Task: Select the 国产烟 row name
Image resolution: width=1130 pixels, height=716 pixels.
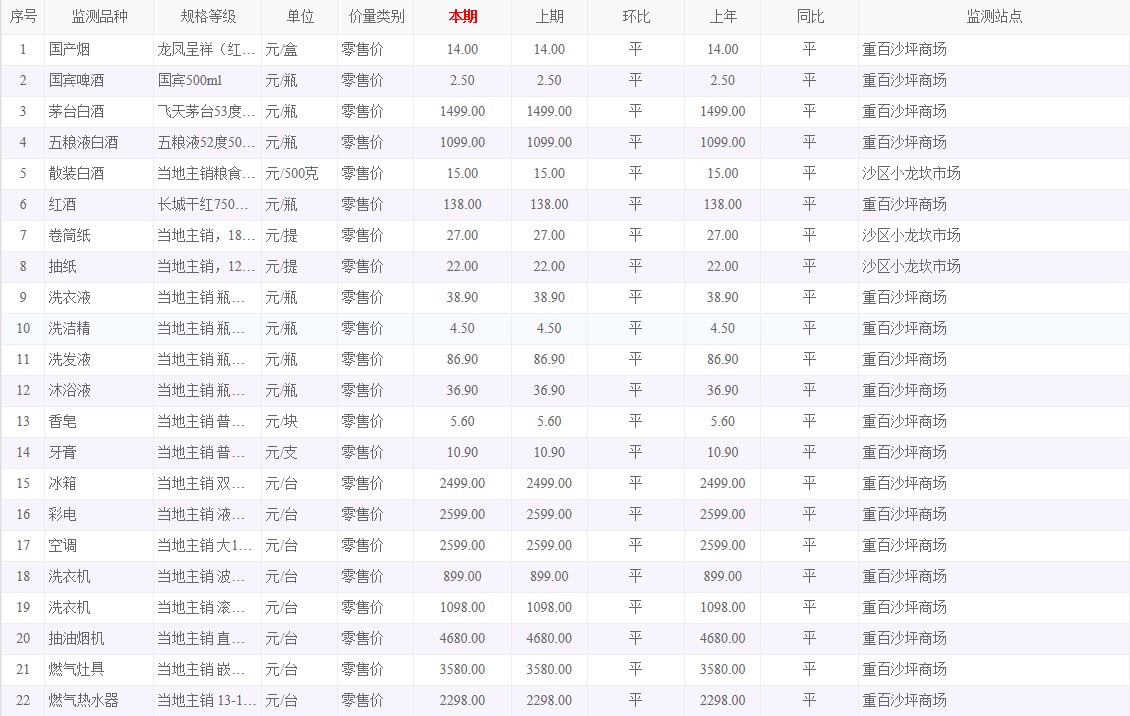Action: coord(69,50)
